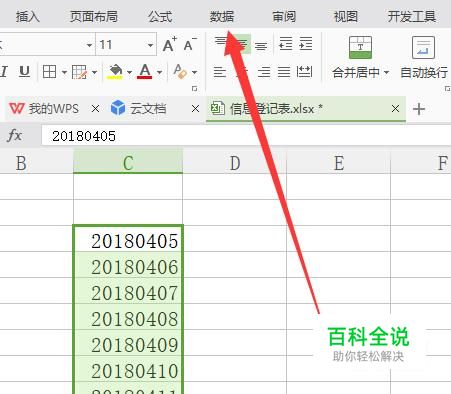Switch to 页面布局 ribbon tab
This screenshot has height=394, width=451.
94,16
